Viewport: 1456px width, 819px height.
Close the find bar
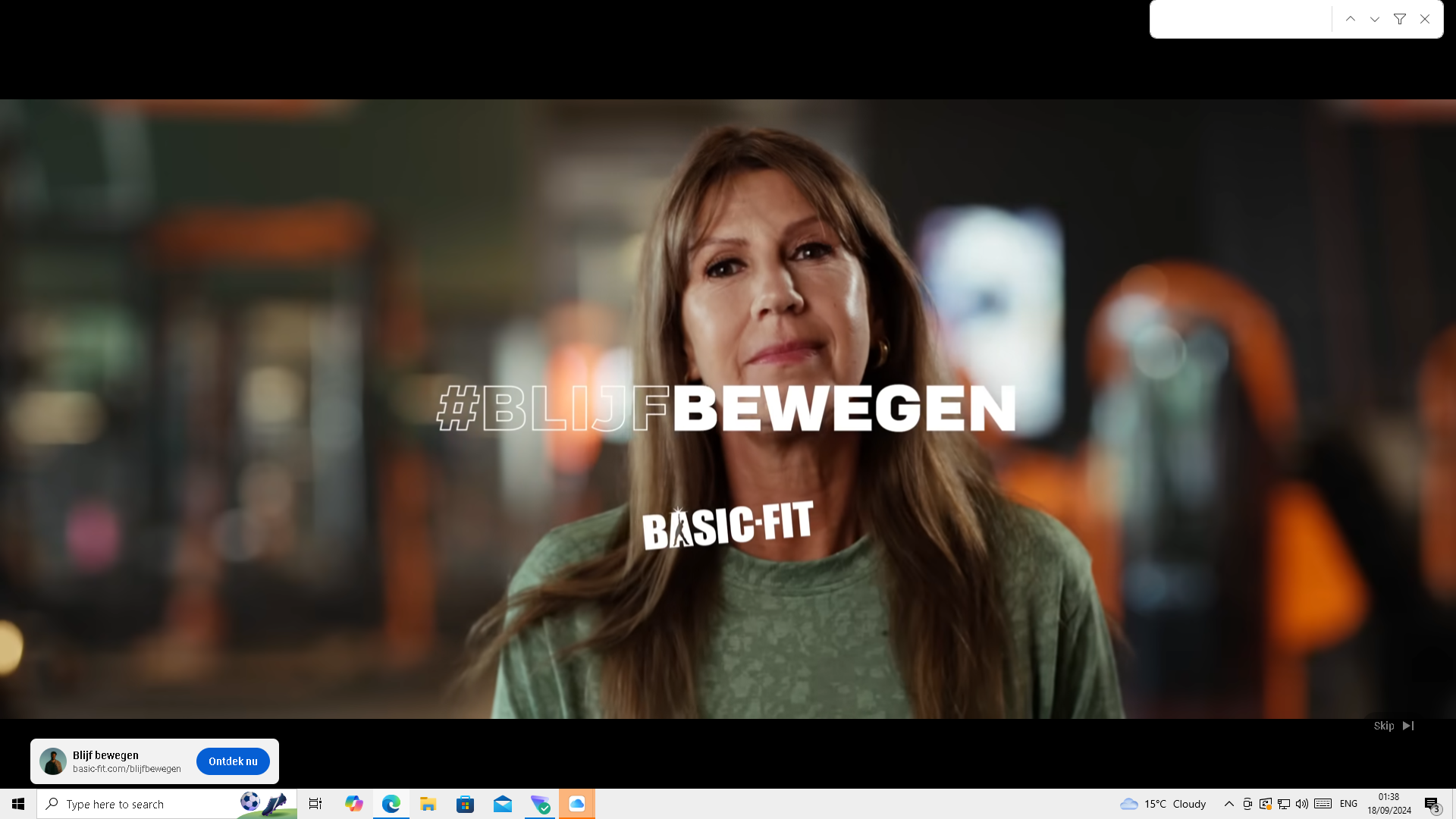pyautogui.click(x=1425, y=19)
